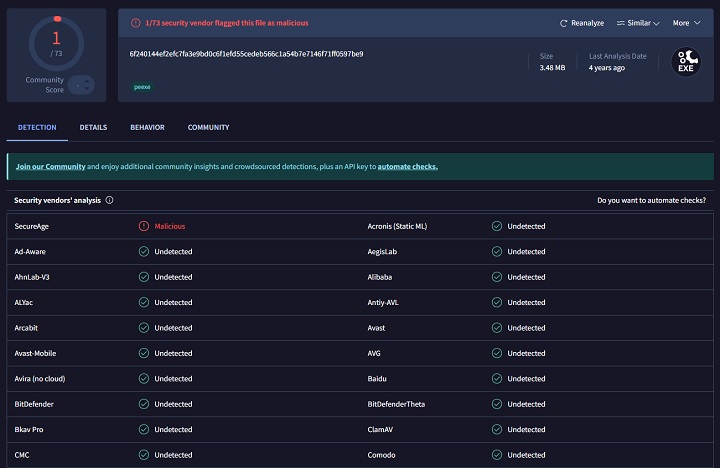
Task: Open the Behavior tab
Action: [x=147, y=128]
